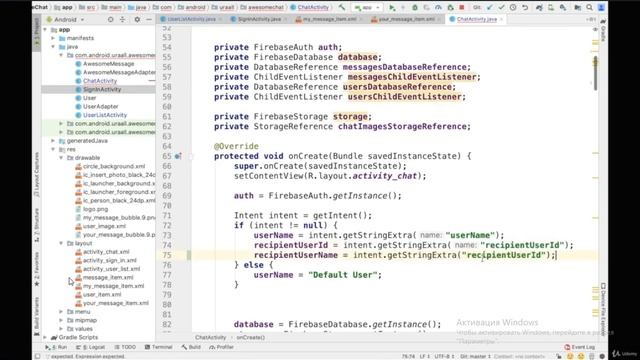Collapse the layout folder

pos(61,243)
